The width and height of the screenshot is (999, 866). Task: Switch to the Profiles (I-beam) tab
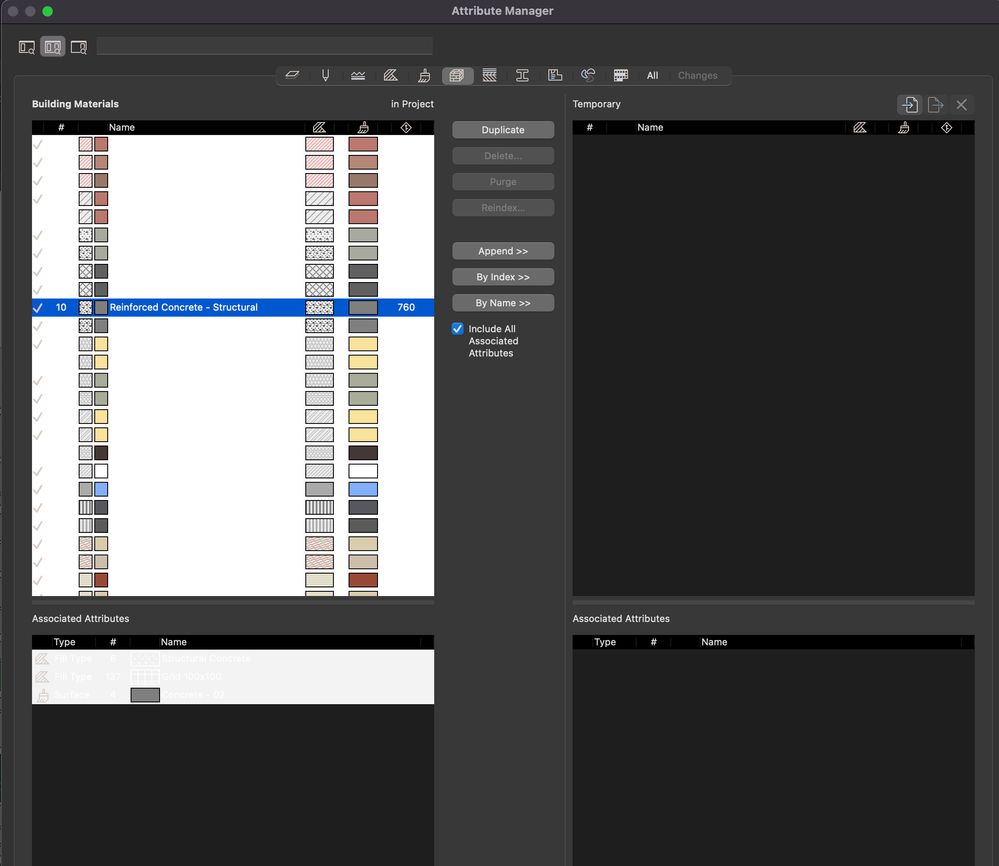pyautogui.click(x=522, y=75)
